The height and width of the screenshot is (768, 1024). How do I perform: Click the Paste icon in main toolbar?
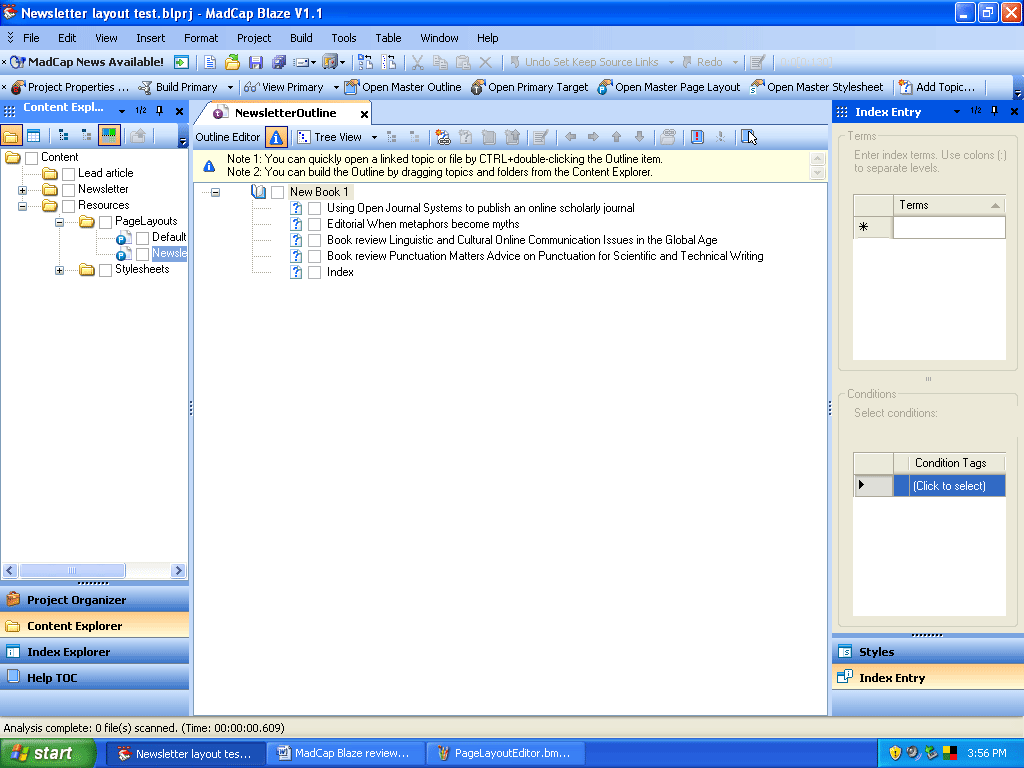coord(463,62)
